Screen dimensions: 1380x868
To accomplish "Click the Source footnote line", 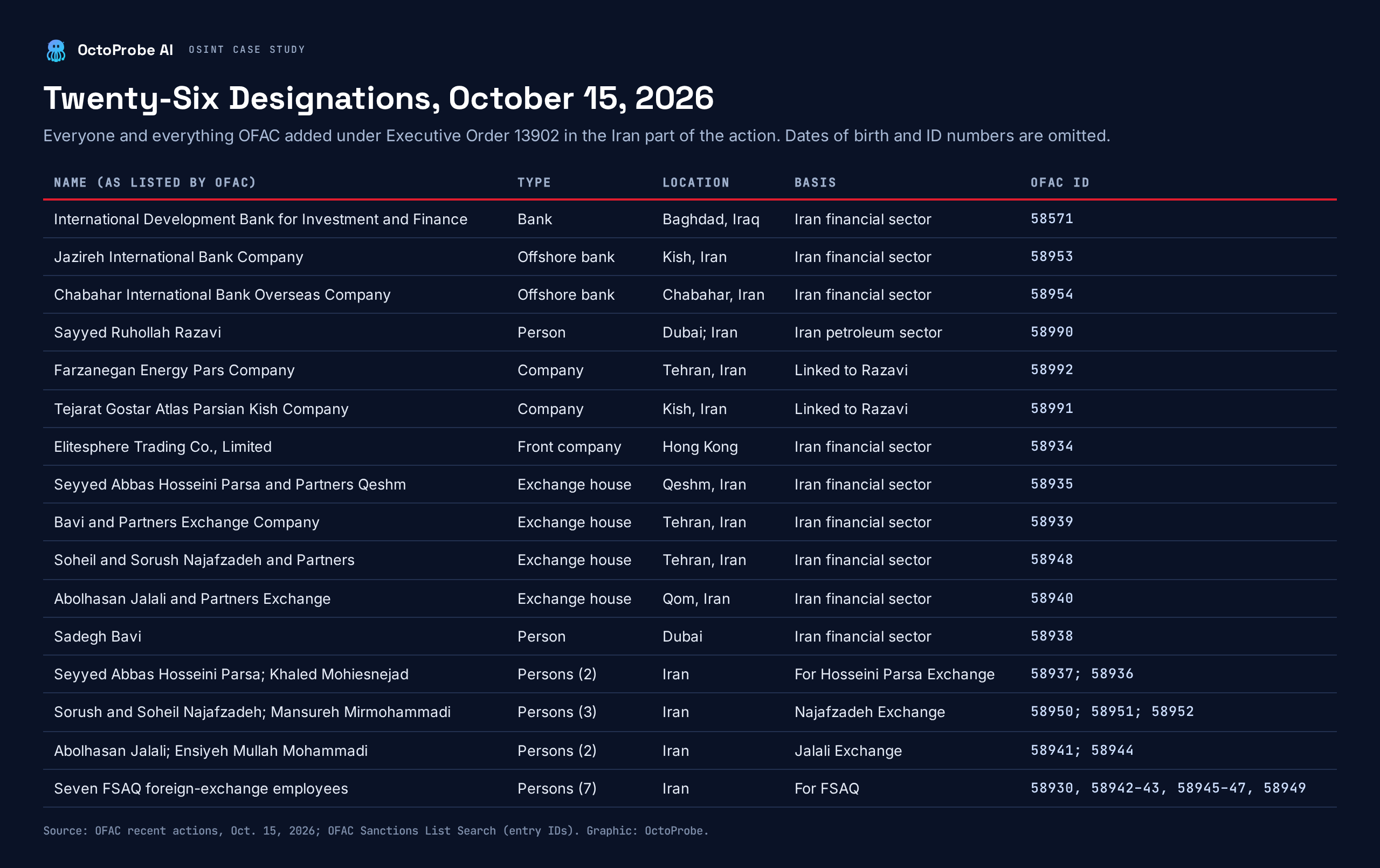I will 376,831.
